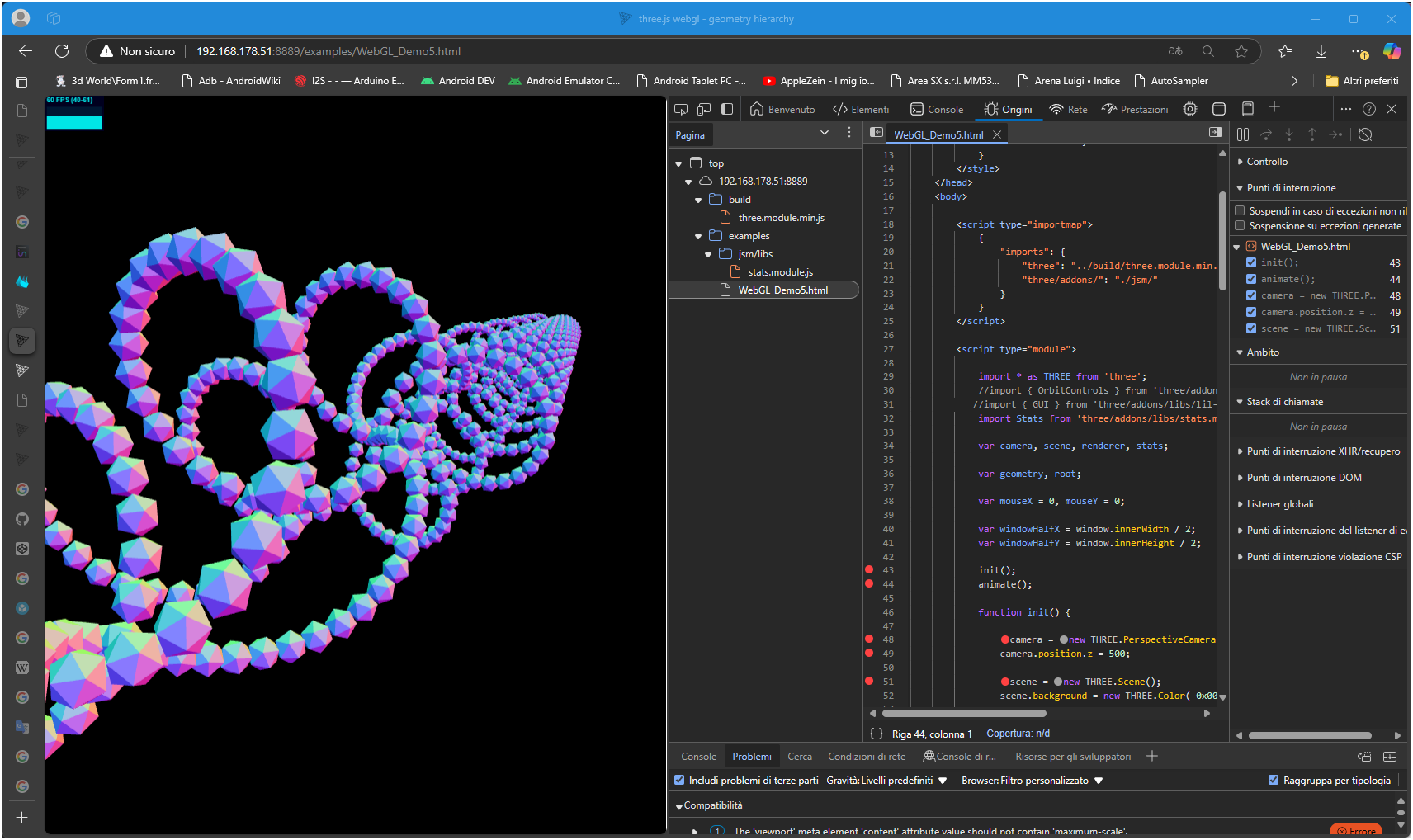The height and width of the screenshot is (840, 1413).
Task: Hide the file navigator sidebar
Action: point(877,133)
